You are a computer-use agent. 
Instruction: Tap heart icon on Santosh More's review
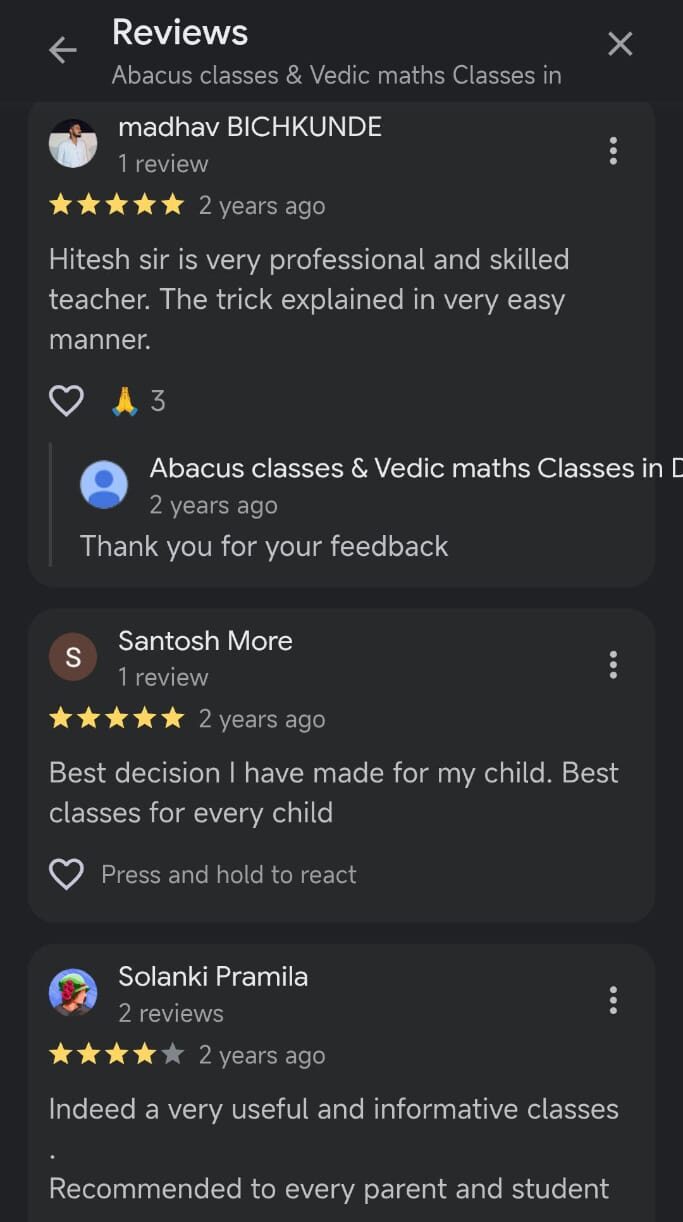[67, 875]
